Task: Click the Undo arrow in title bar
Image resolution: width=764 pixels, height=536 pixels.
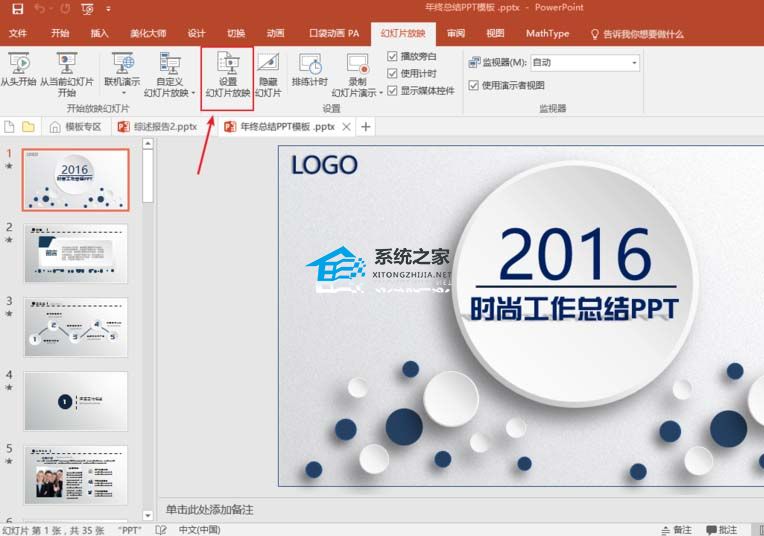Action: tap(40, 9)
